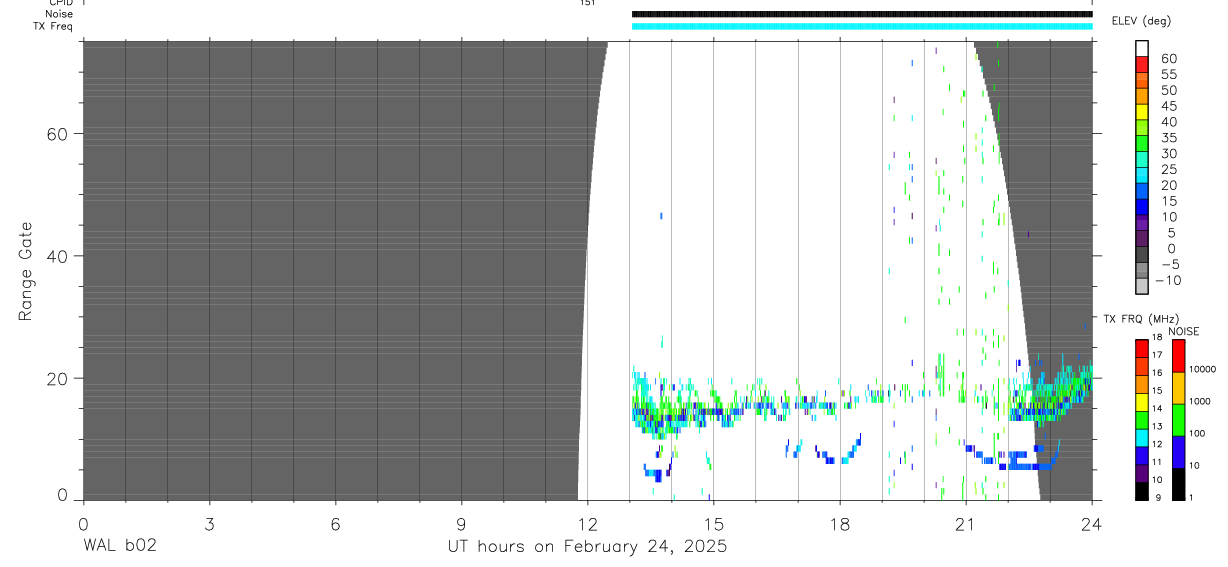Click 'UT hours on February 24, 2025' axis title
Image resolution: width=1228 pixels, height=567 pixels.
coord(588,547)
